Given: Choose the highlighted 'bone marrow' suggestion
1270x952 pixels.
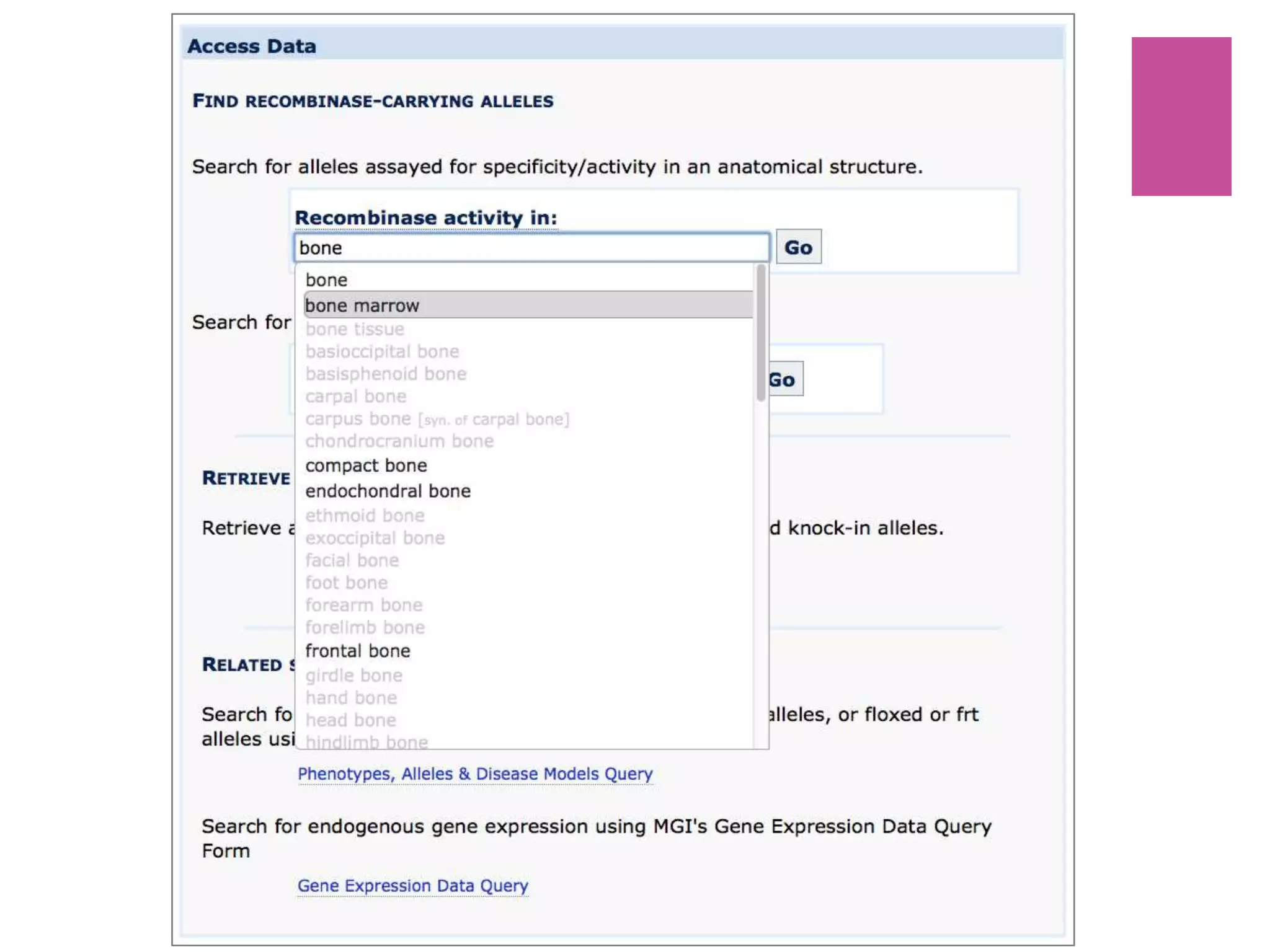Looking at the screenshot, I should click(x=362, y=306).
